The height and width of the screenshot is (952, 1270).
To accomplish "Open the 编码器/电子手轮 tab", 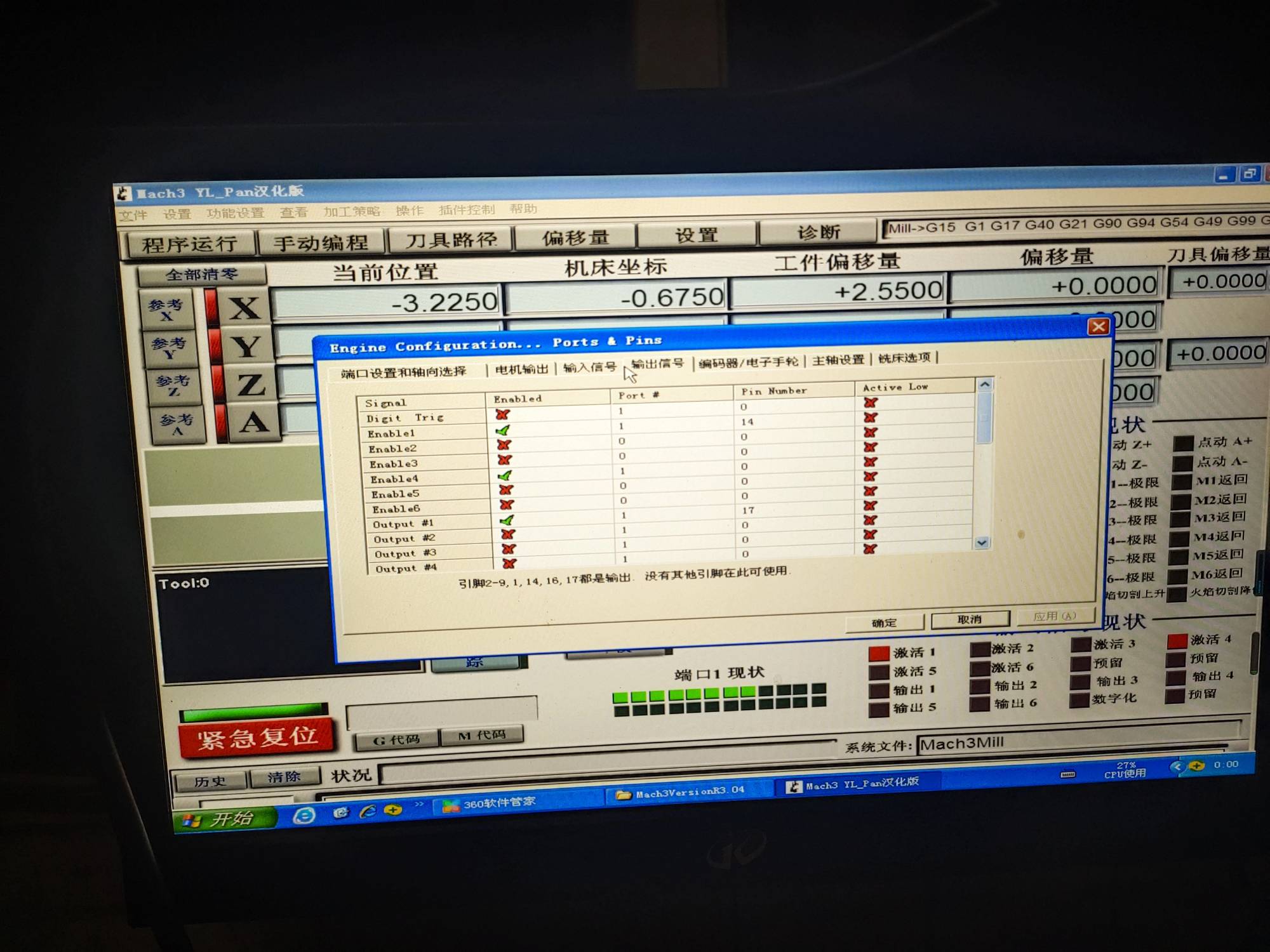I will coord(748,362).
